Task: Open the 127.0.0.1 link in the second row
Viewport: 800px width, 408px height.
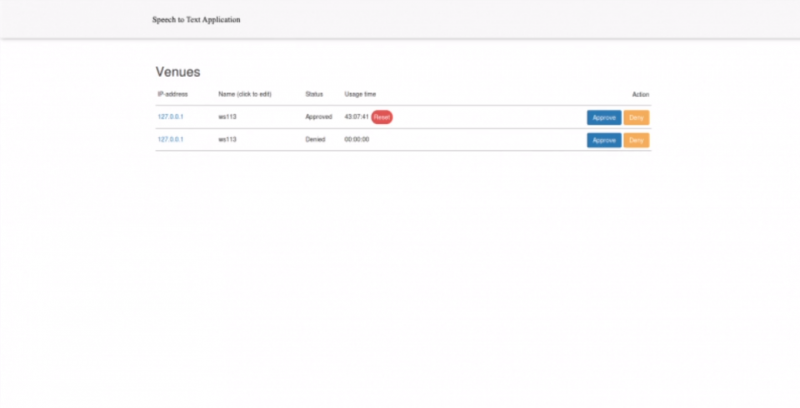Action: [x=170, y=140]
